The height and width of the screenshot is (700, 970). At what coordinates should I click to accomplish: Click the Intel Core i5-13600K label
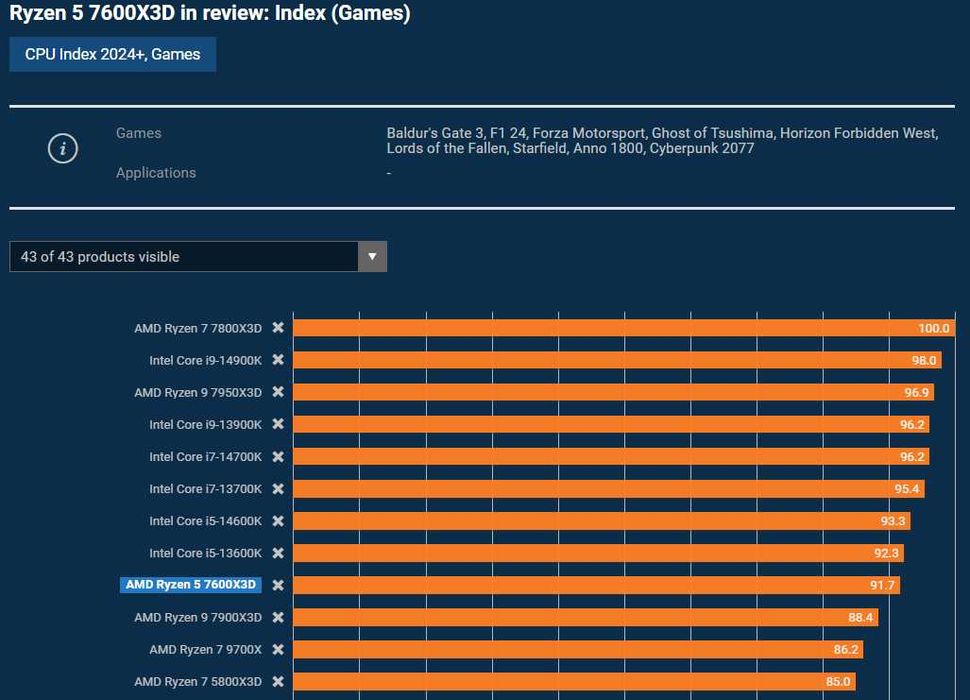point(205,553)
